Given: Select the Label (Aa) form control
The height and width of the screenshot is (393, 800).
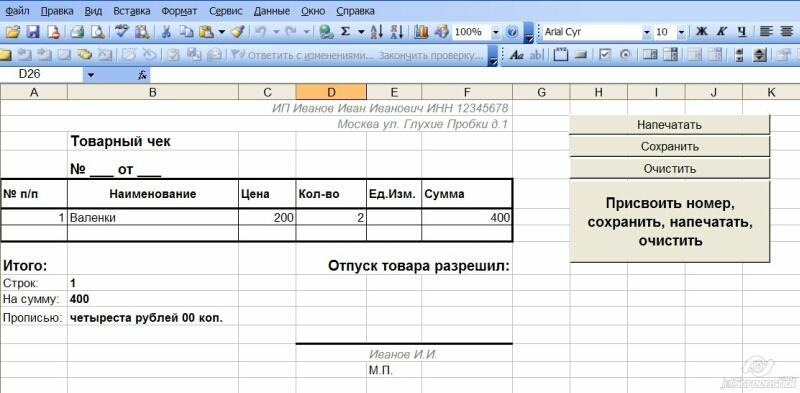Looking at the screenshot, I should coord(517,55).
